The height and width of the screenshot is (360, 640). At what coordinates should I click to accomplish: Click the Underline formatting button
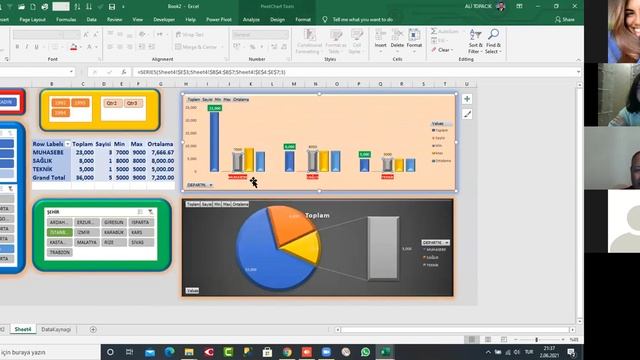[x=37, y=47]
